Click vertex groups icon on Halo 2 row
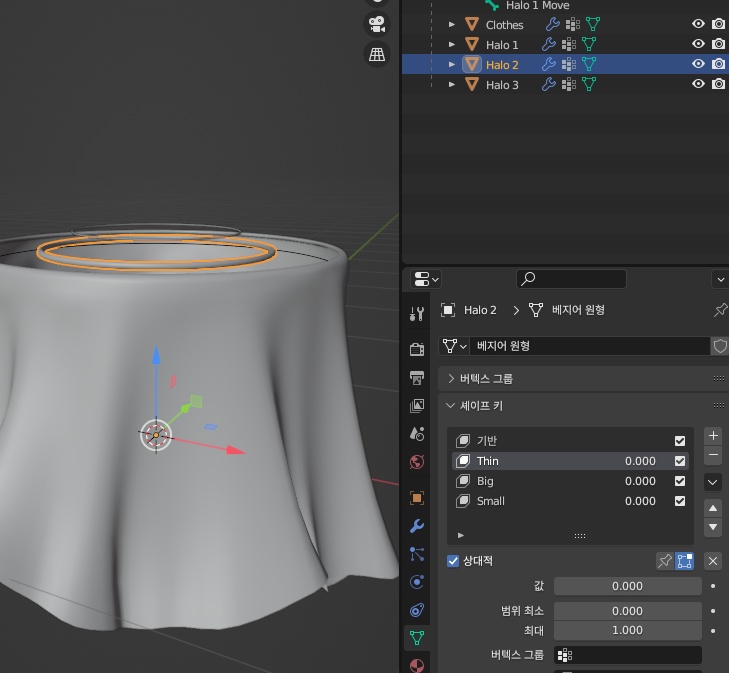 click(569, 64)
